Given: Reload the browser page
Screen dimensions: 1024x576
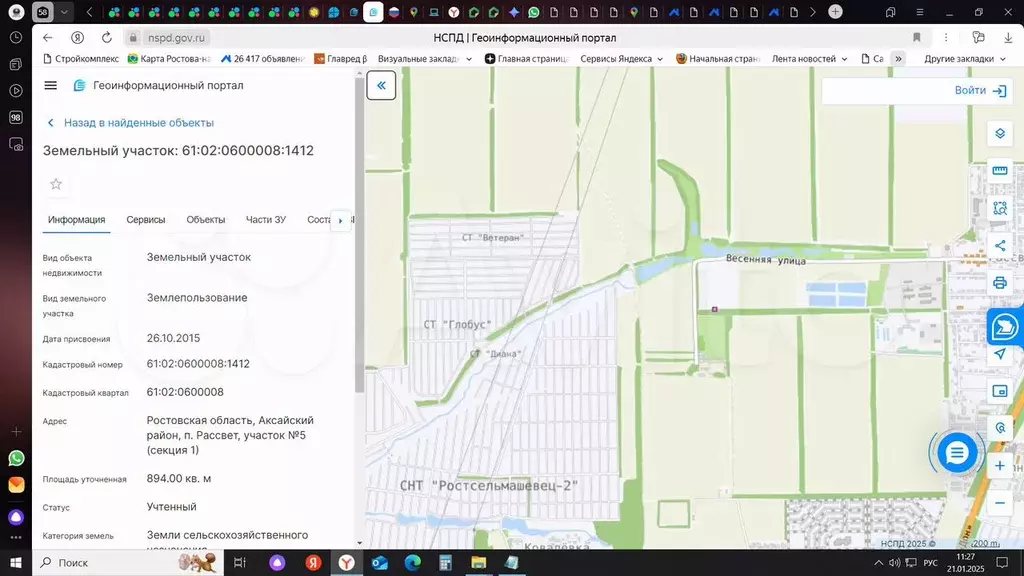Looking at the screenshot, I should point(106,38).
